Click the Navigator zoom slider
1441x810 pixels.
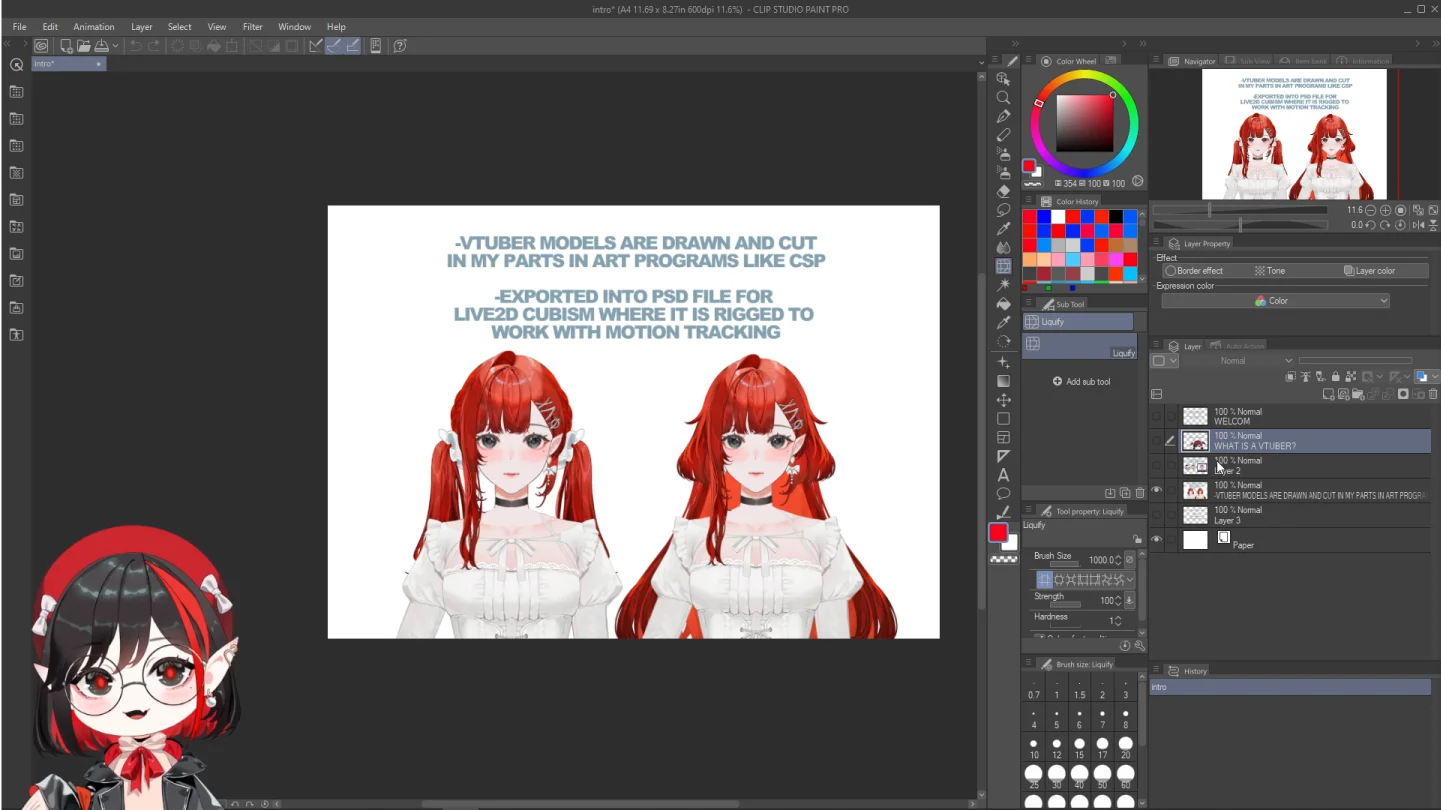(x=1240, y=211)
